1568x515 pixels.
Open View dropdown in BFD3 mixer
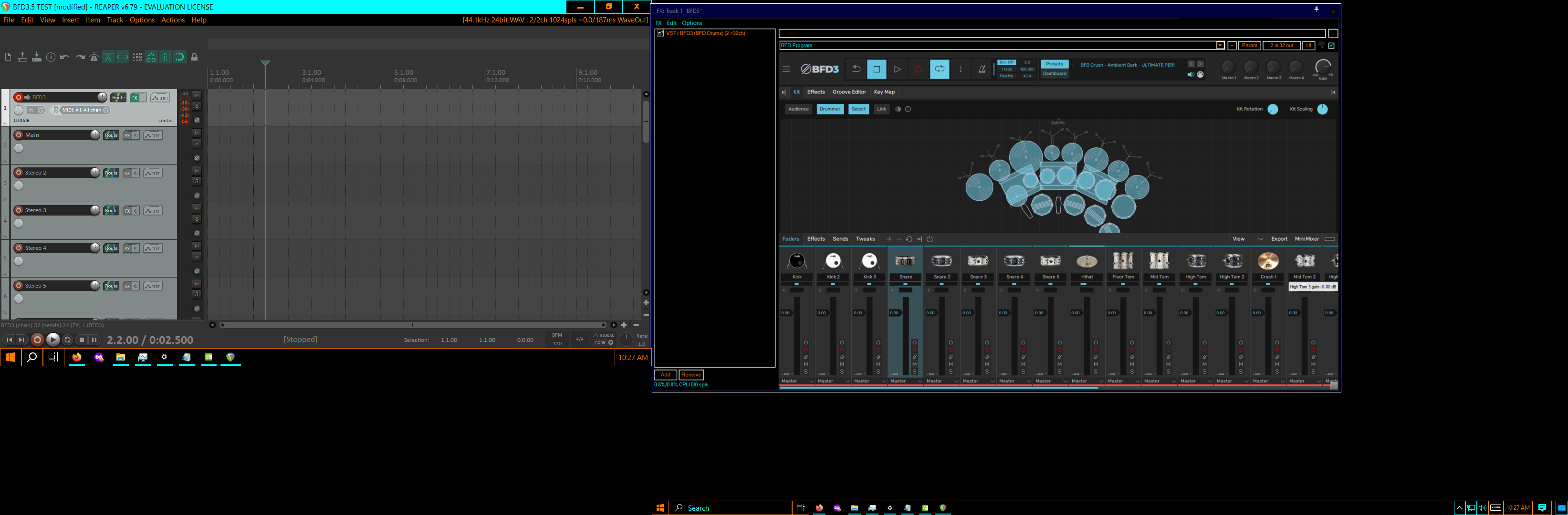pyautogui.click(x=1247, y=239)
